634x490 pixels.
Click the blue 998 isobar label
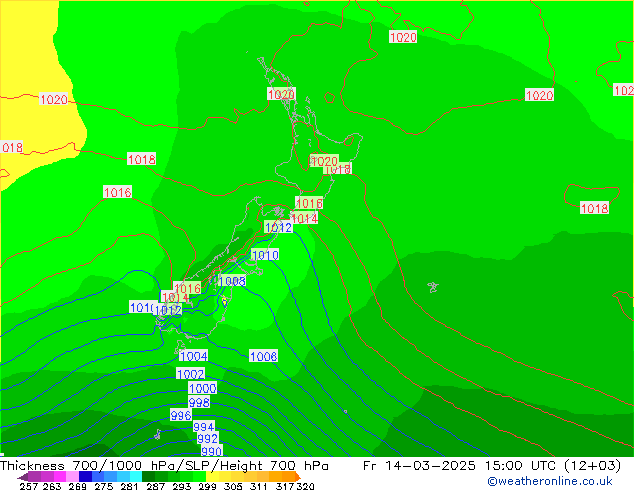[199, 402]
